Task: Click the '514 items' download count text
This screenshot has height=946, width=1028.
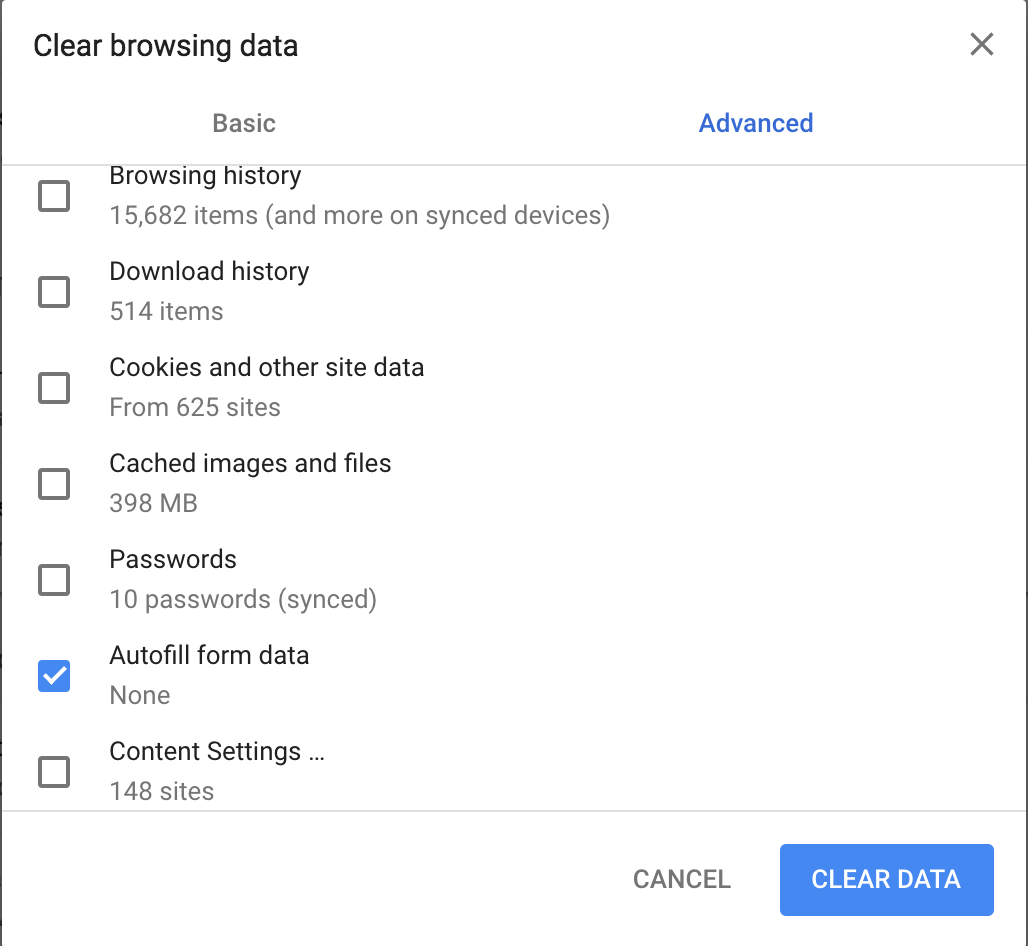Action: click(166, 311)
